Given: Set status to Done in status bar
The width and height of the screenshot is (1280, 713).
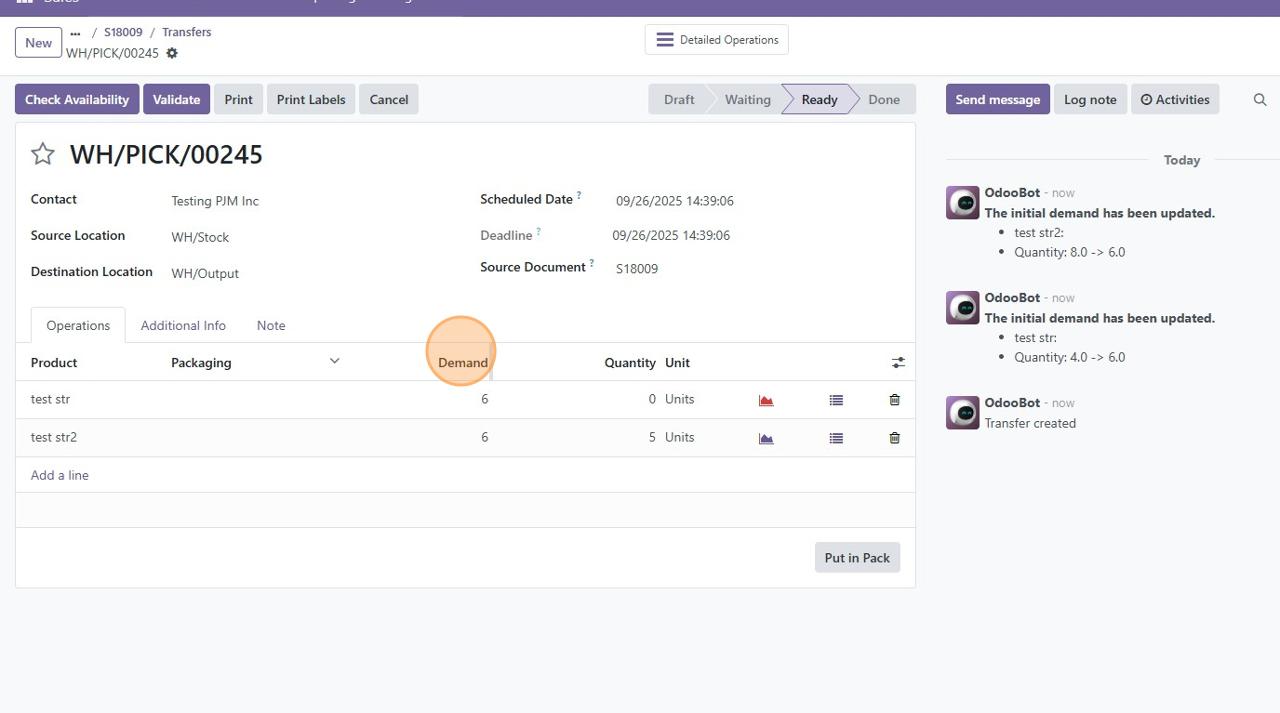Looking at the screenshot, I should pos(883,100).
